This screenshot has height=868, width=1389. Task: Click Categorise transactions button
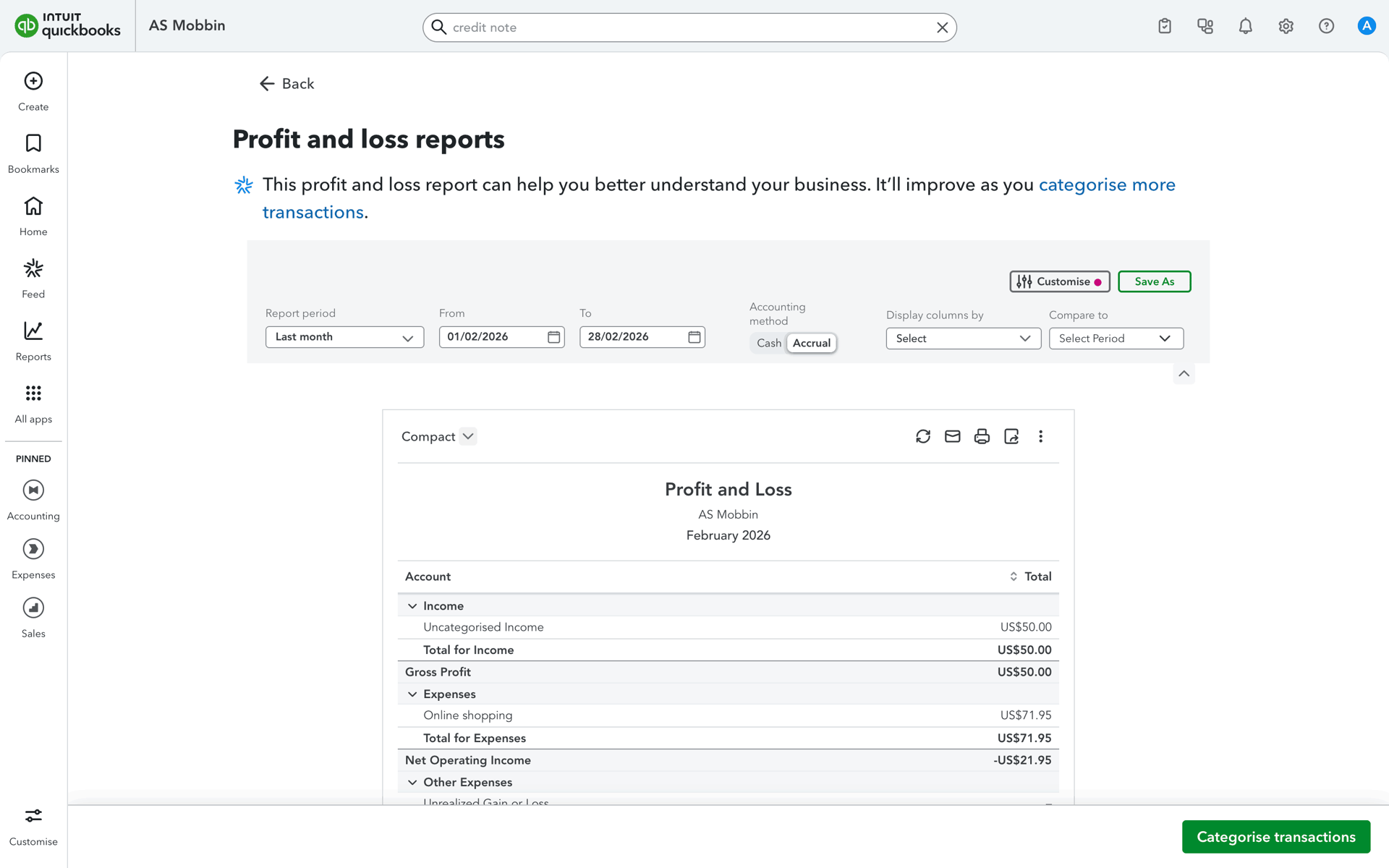pyautogui.click(x=1276, y=837)
